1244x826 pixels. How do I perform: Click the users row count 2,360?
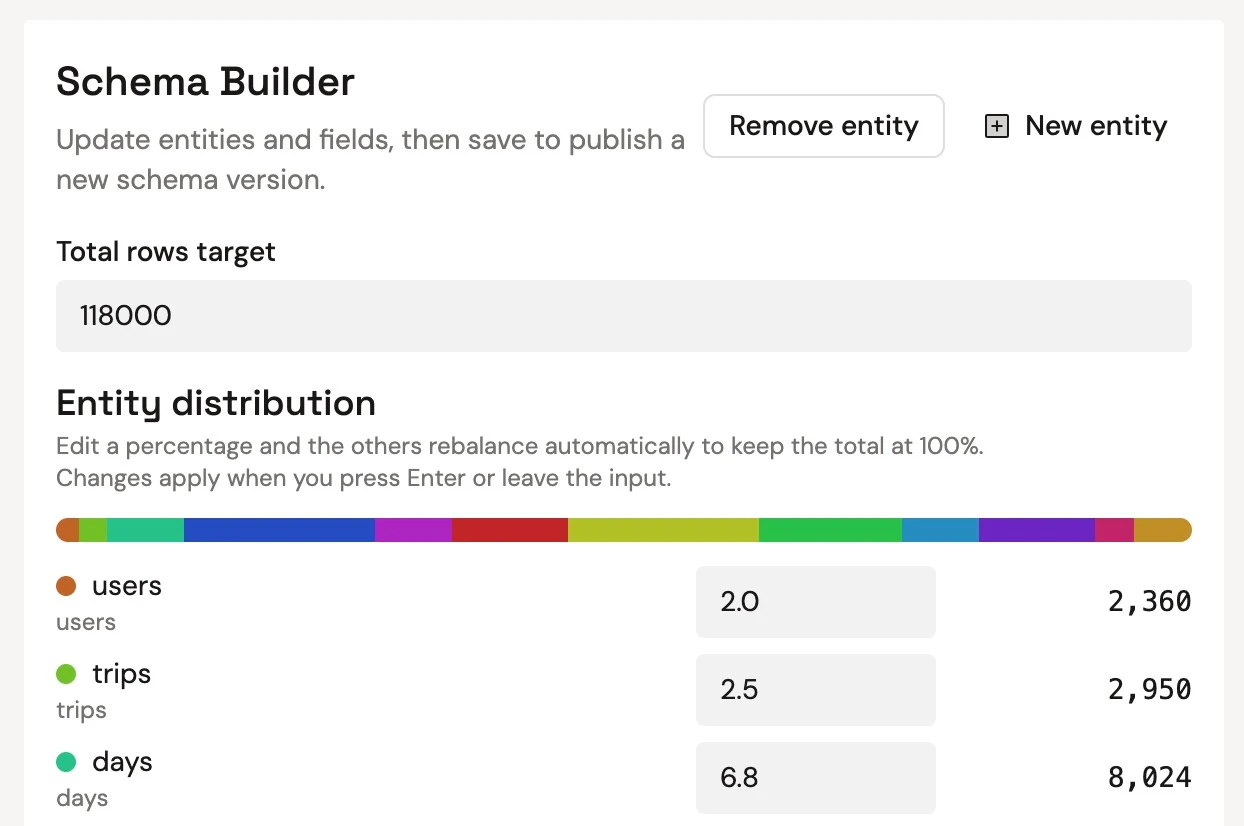(1149, 602)
